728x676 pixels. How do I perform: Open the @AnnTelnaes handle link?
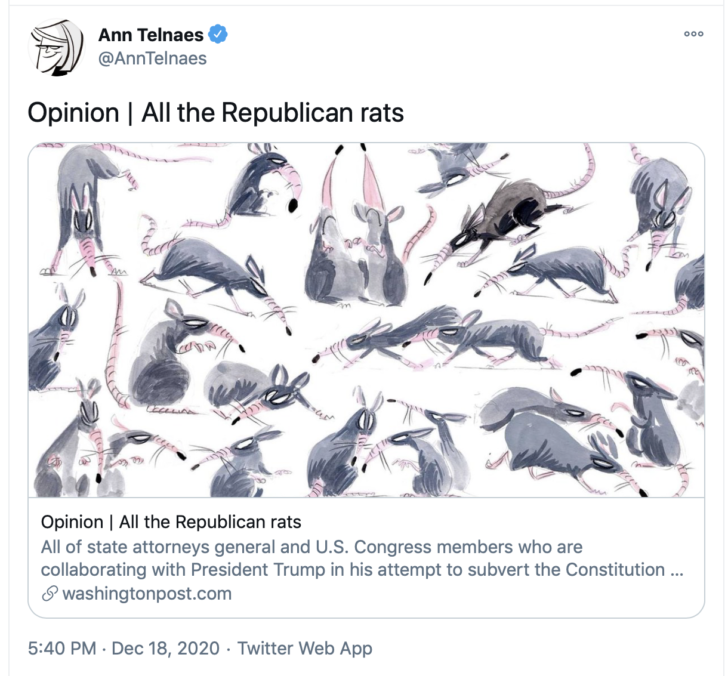click(152, 59)
